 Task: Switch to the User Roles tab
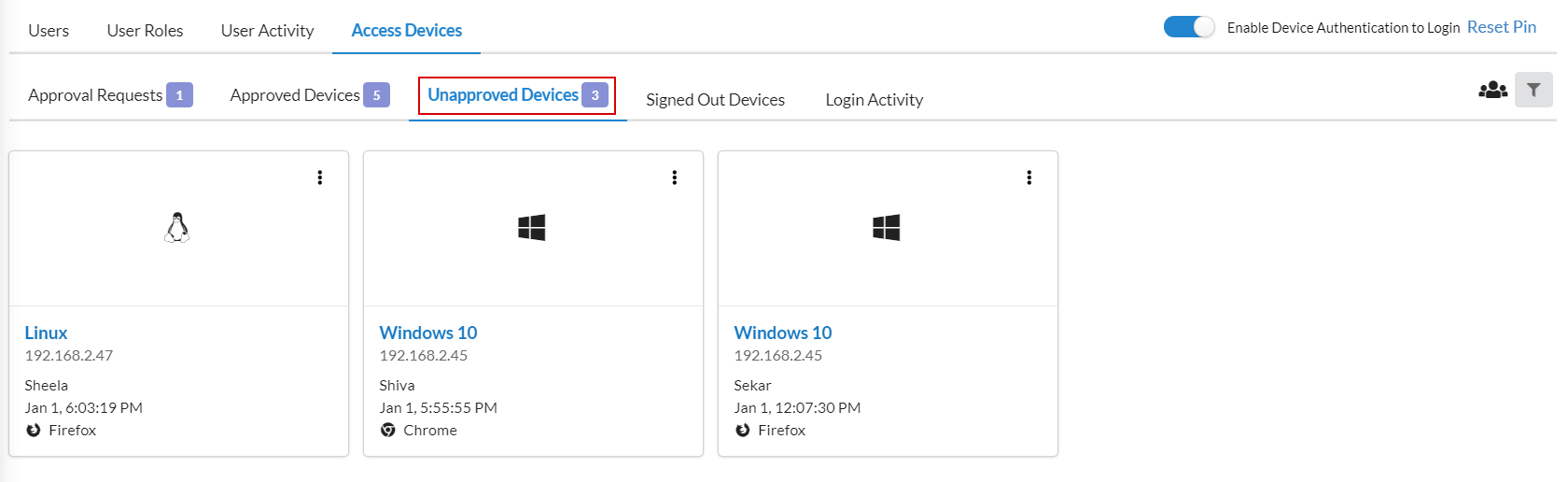click(x=145, y=31)
